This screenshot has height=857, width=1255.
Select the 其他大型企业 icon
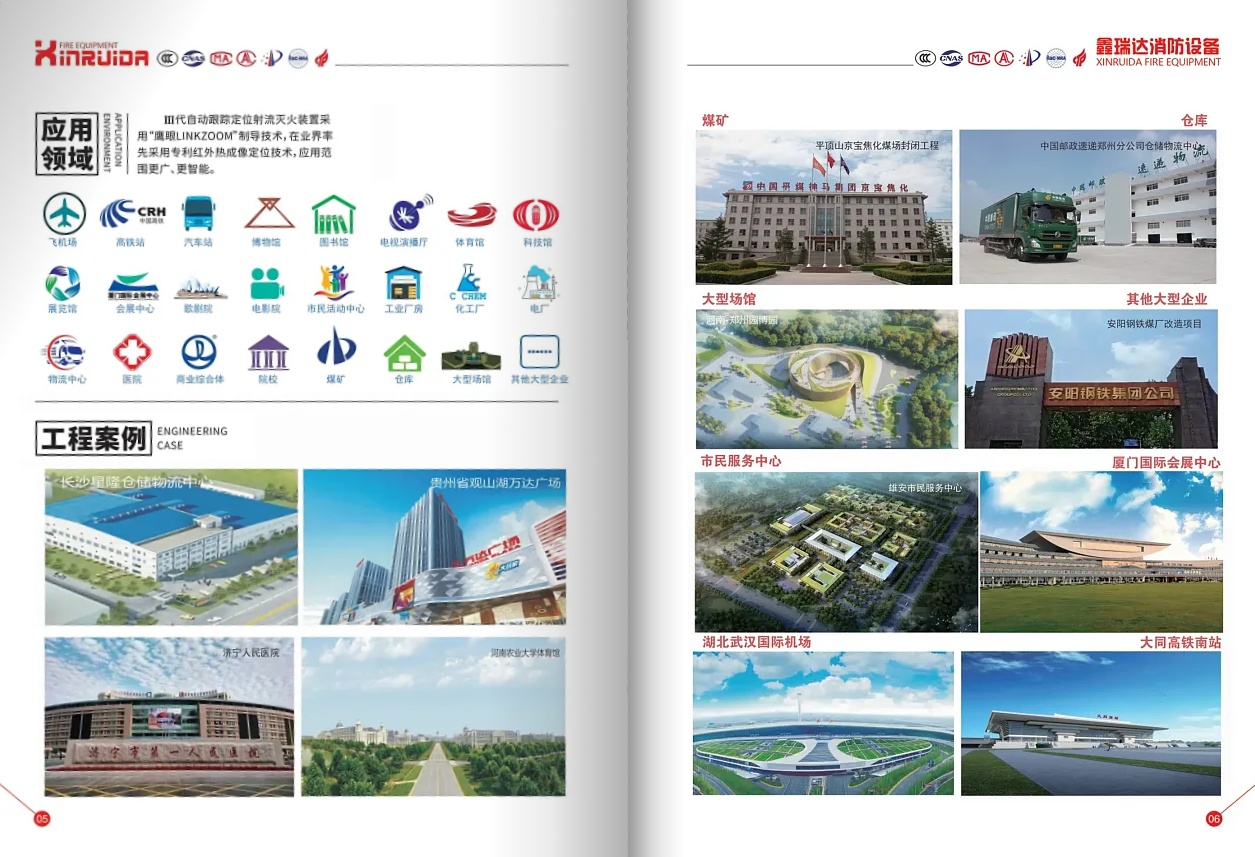(x=539, y=352)
